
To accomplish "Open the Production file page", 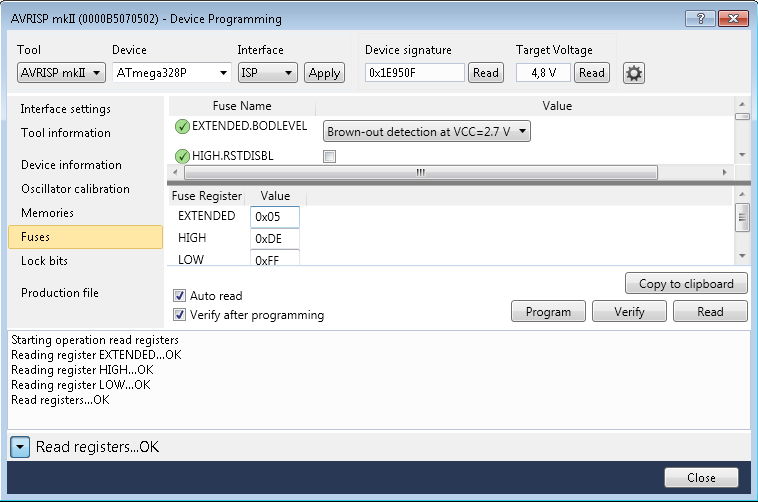I will point(60,293).
